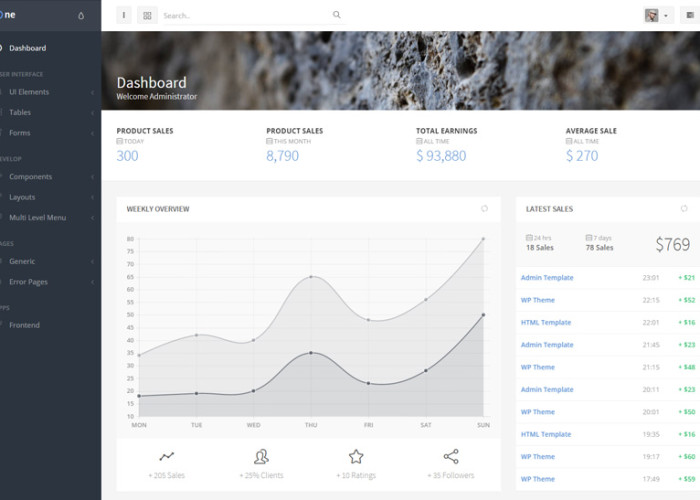
Task: Click the SUN data point on upper chart line
Action: point(483,239)
